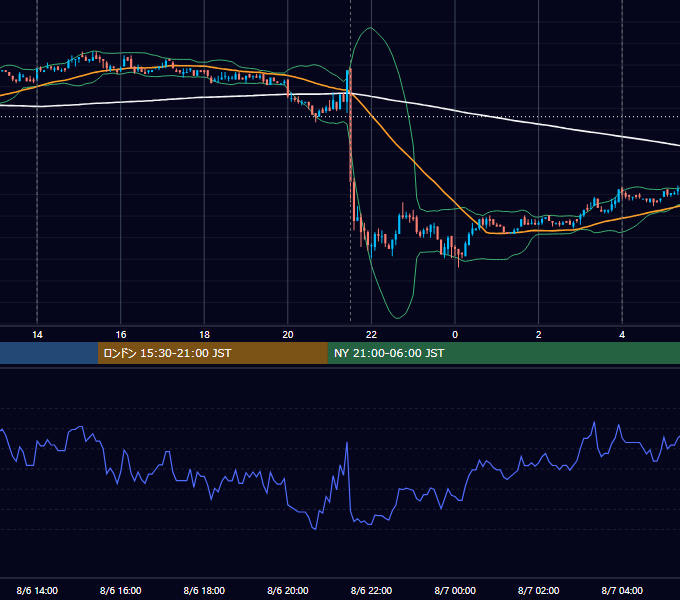Click the 2 hour axis label

[539, 335]
